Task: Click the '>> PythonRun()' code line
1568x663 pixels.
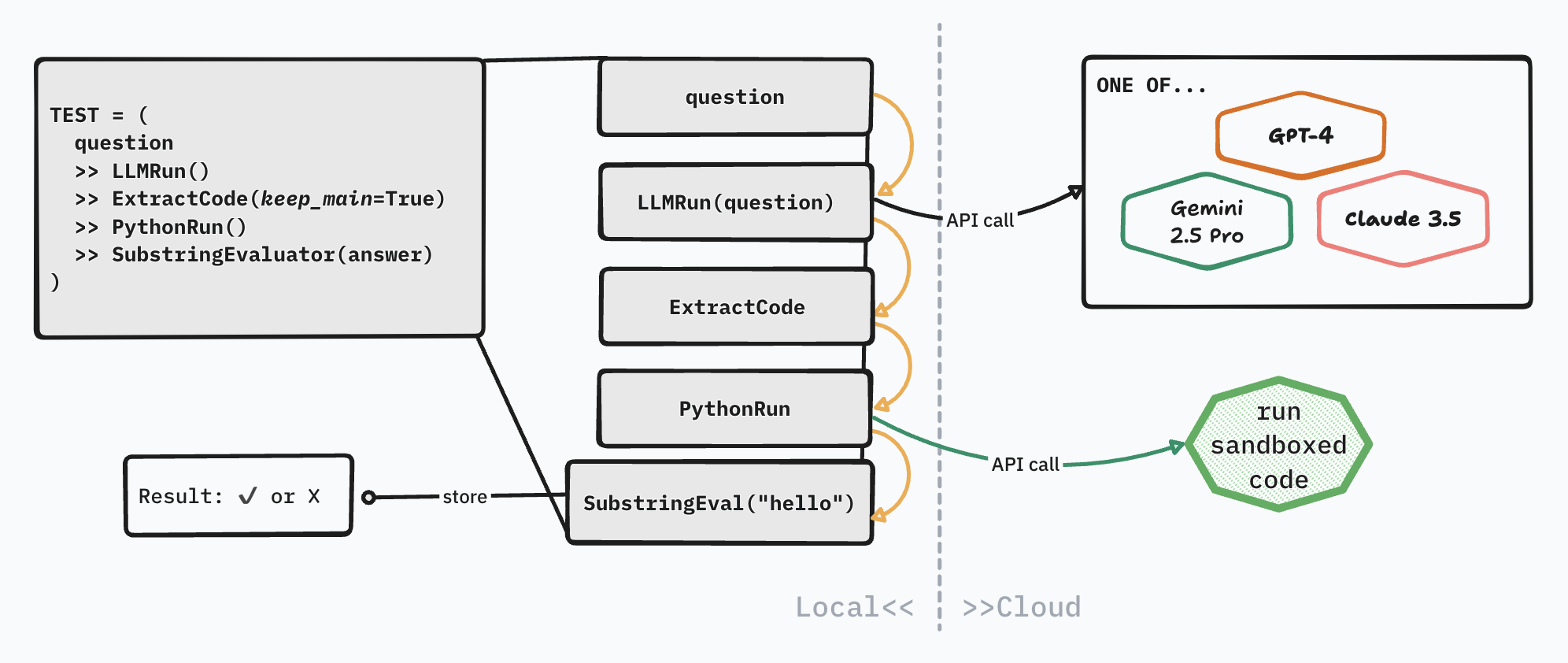Action: pos(161,227)
